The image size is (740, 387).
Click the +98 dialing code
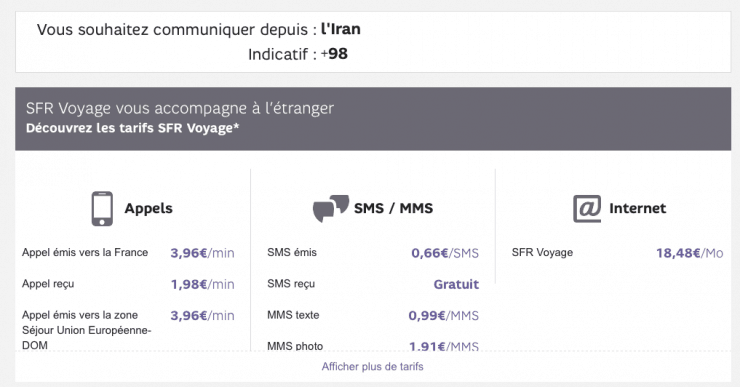coord(334,54)
